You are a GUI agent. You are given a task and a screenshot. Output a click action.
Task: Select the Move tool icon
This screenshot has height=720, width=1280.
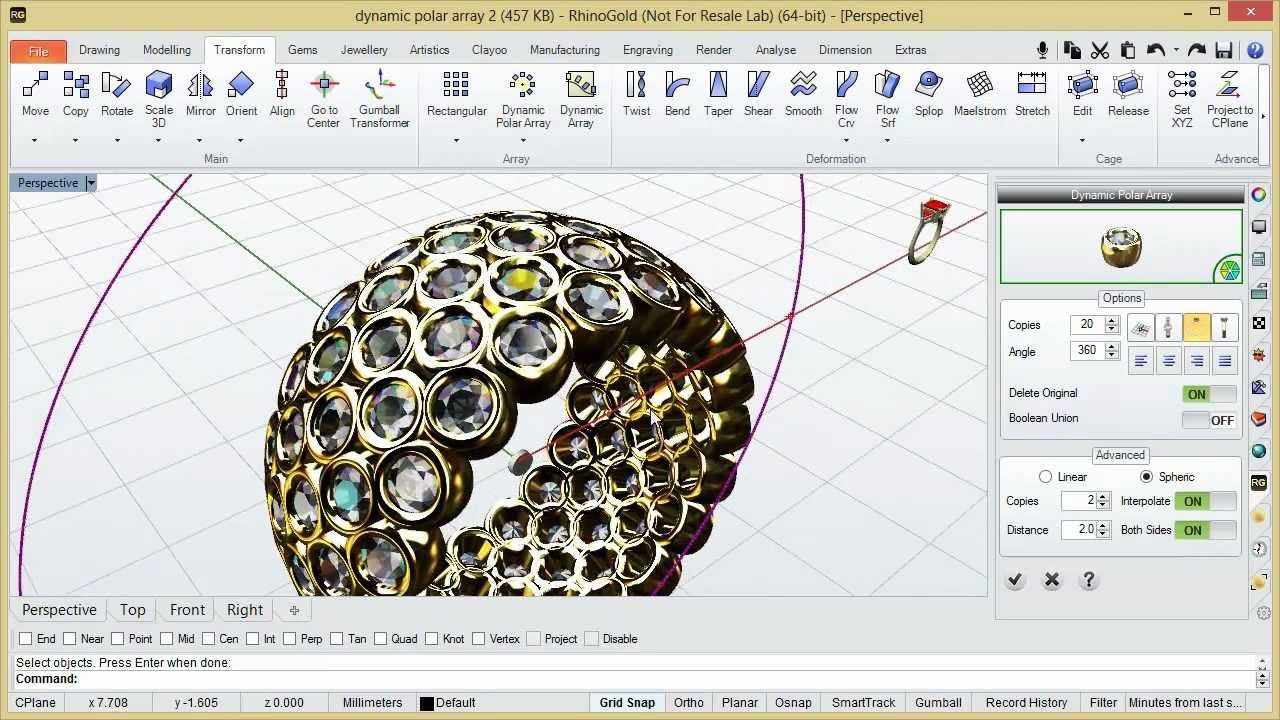35,86
